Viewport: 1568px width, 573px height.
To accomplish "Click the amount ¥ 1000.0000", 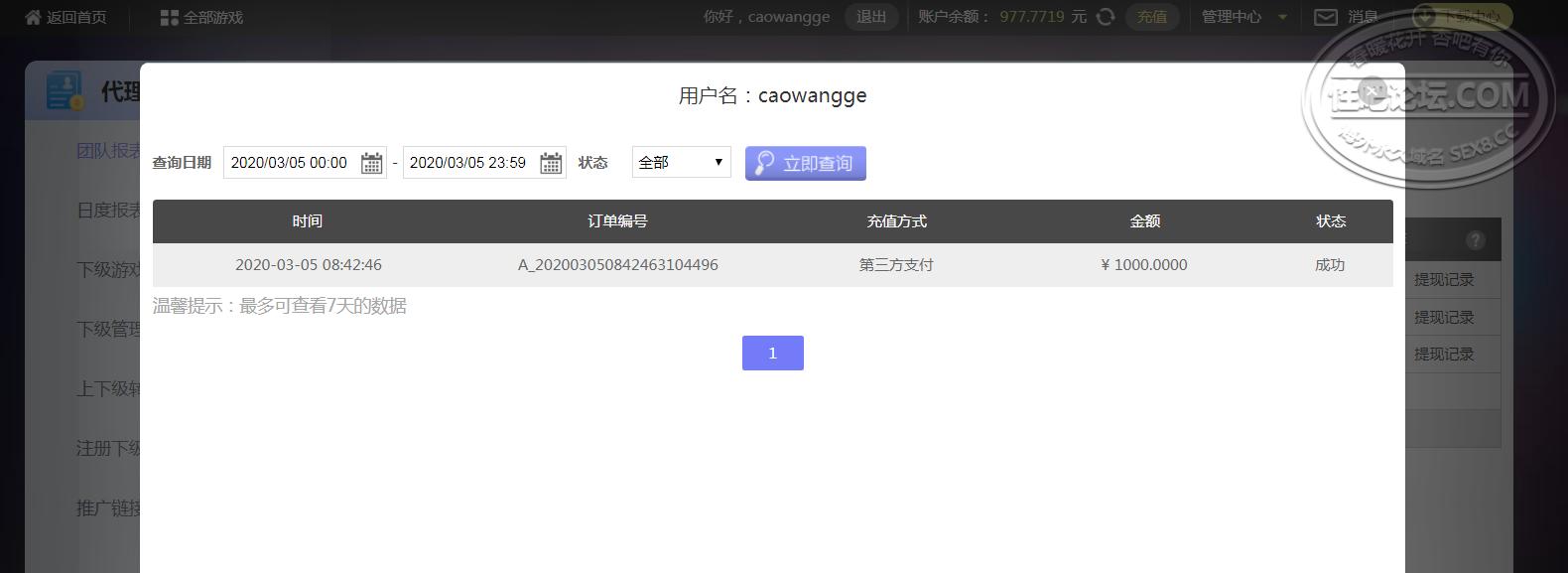I will (x=1144, y=265).
